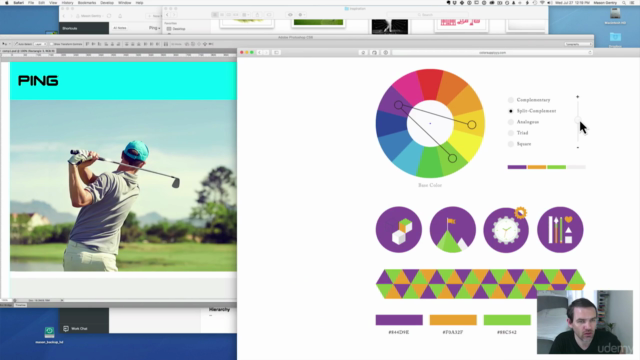Open the File menu
640x360 pixels.
tap(31, 3)
